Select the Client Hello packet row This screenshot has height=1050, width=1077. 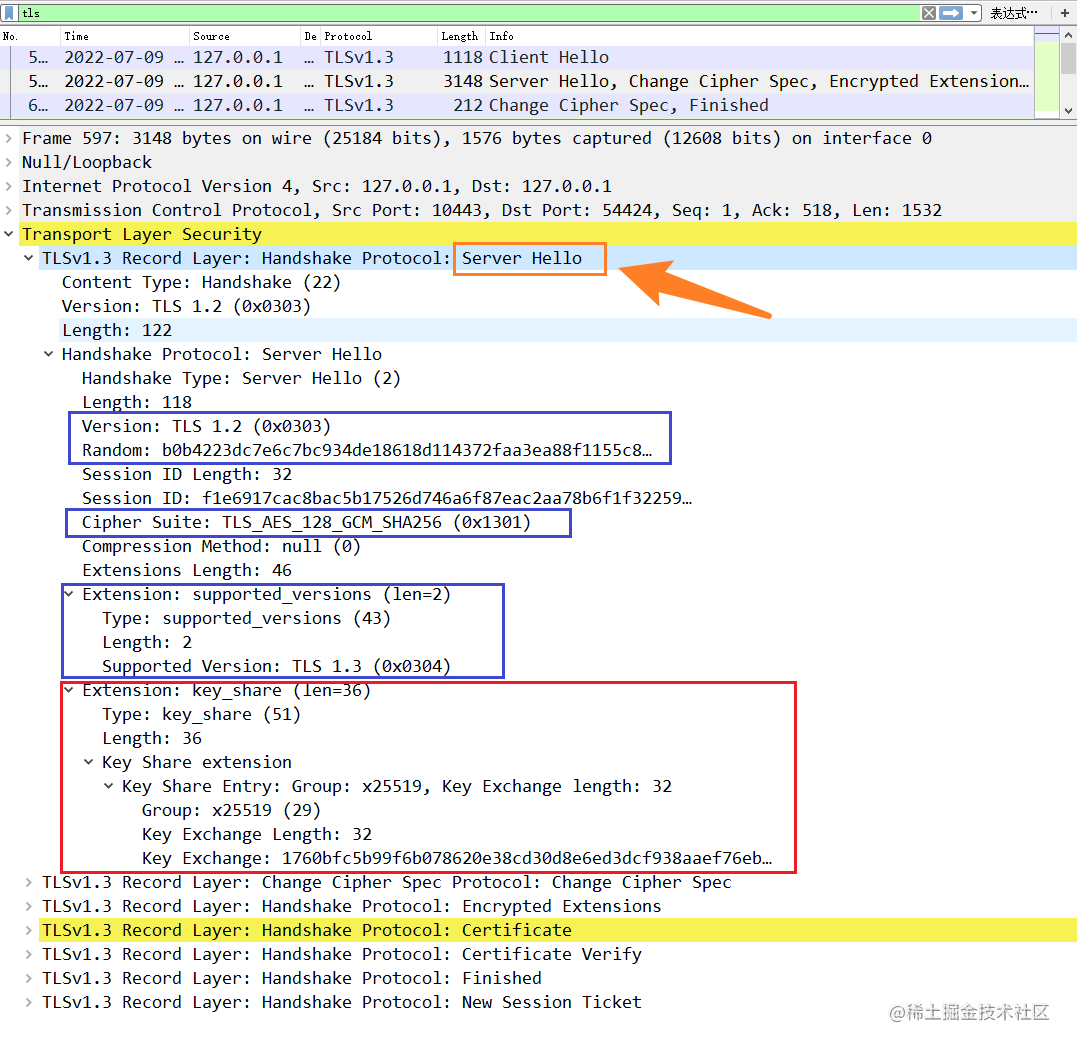tap(400, 57)
